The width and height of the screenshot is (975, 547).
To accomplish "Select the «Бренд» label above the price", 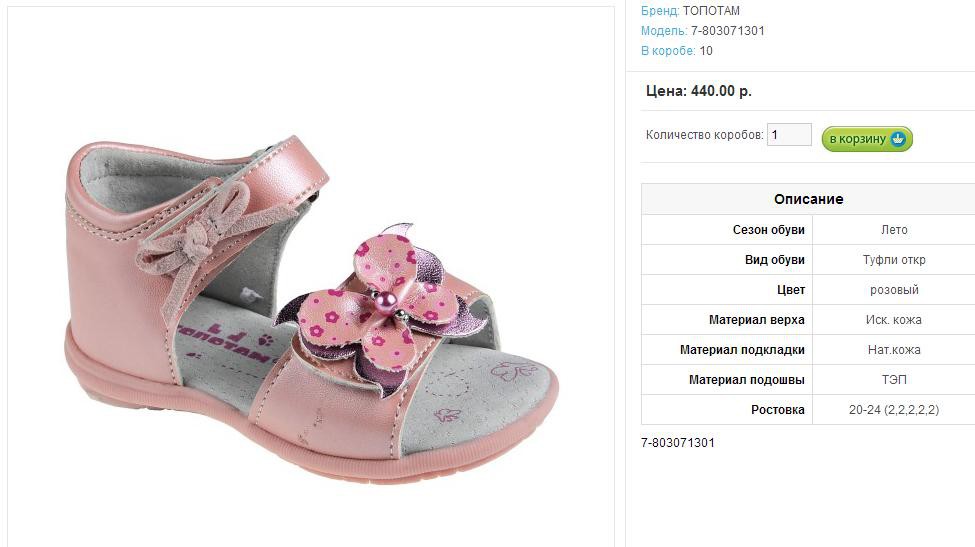I will coord(659,11).
